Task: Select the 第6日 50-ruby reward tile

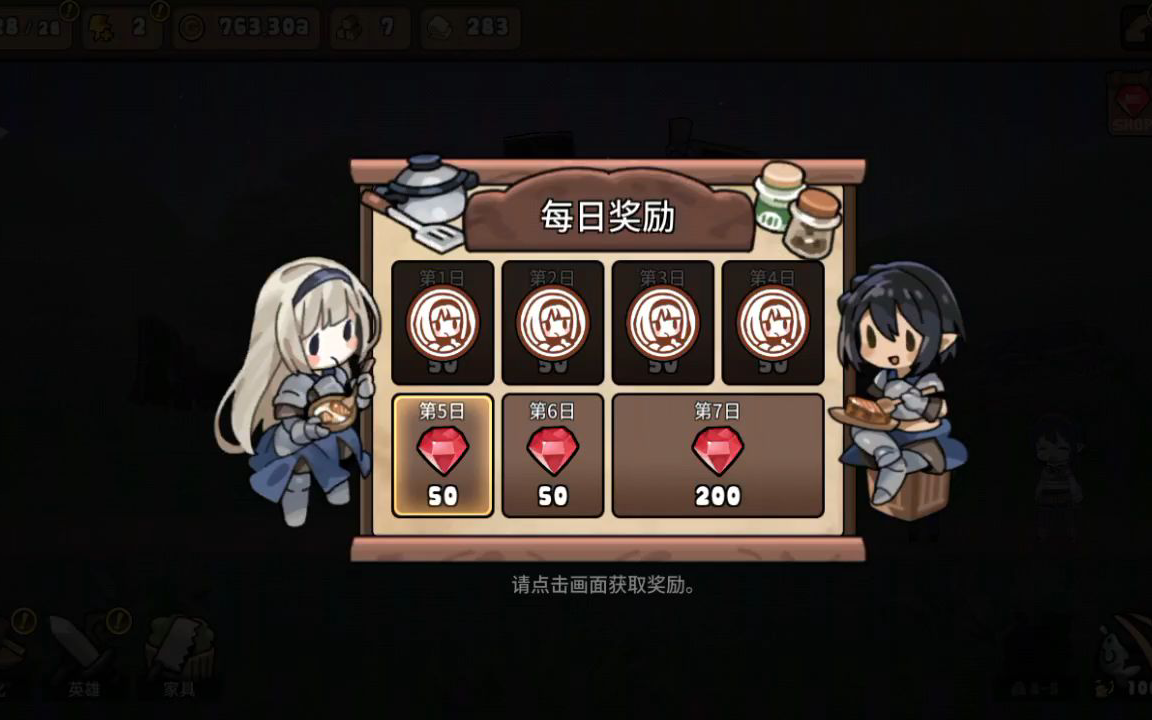Action: point(552,456)
